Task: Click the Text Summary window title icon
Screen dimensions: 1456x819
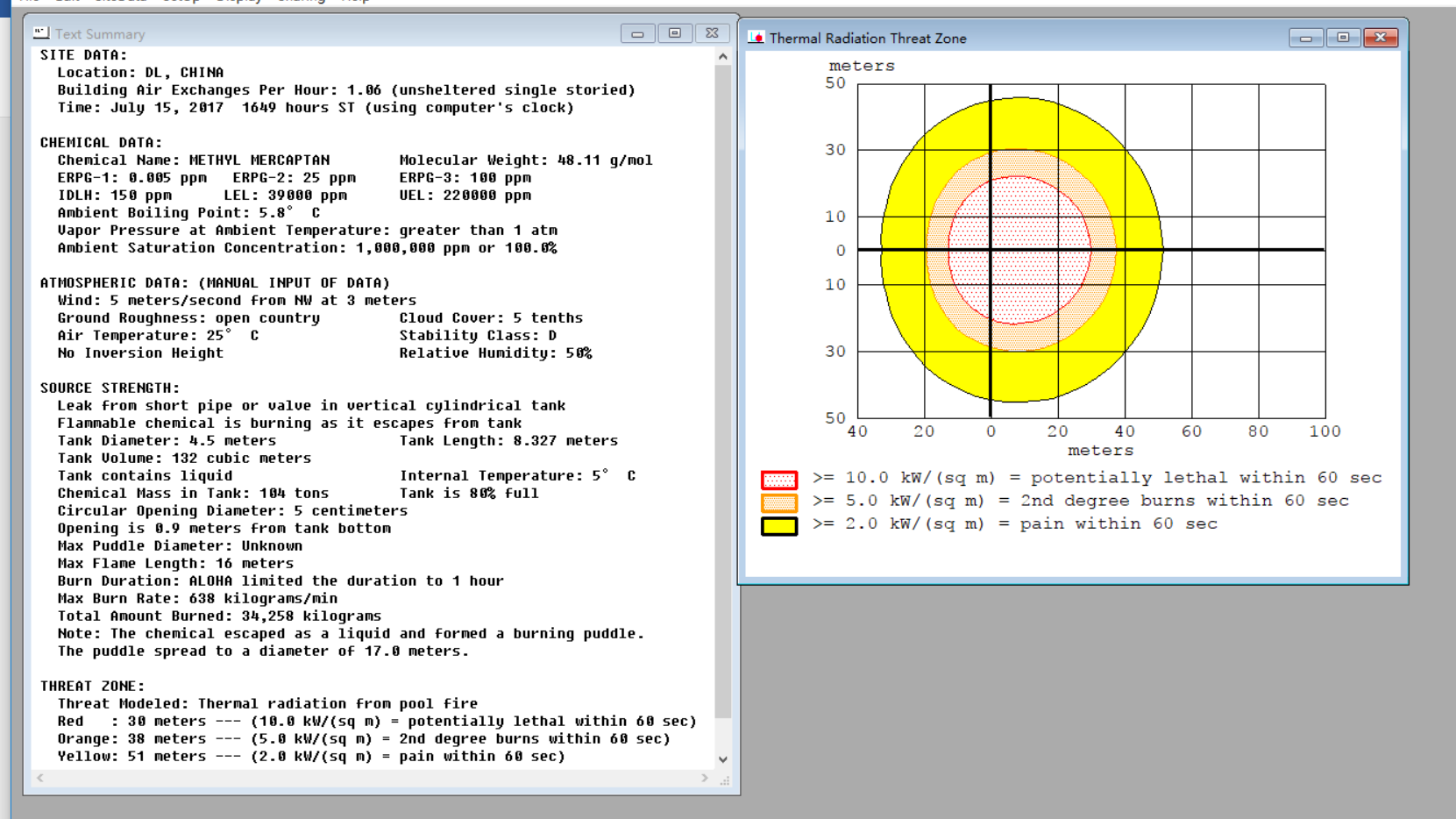Action: pyautogui.click(x=41, y=33)
